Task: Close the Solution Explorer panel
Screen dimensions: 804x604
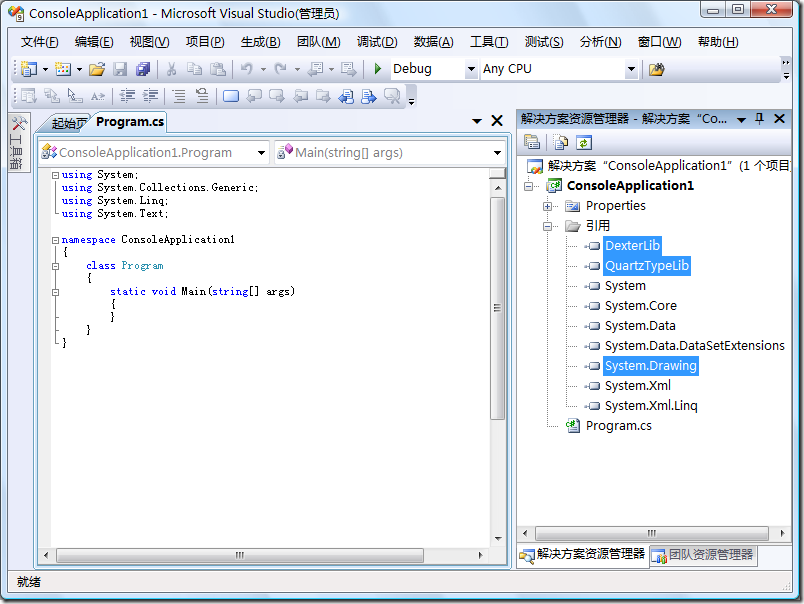Action: 779,119
